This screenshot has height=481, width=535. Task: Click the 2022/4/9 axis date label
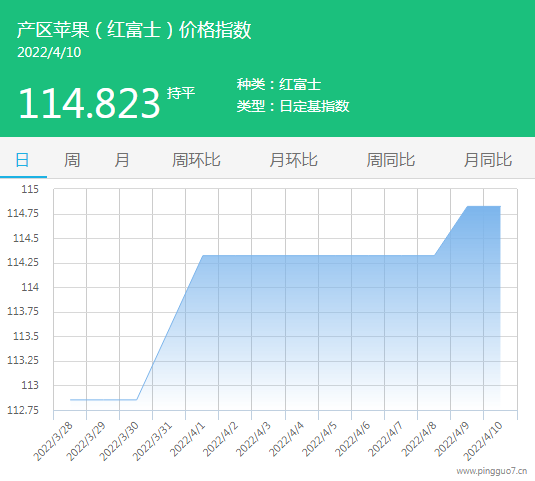pyautogui.click(x=452, y=439)
